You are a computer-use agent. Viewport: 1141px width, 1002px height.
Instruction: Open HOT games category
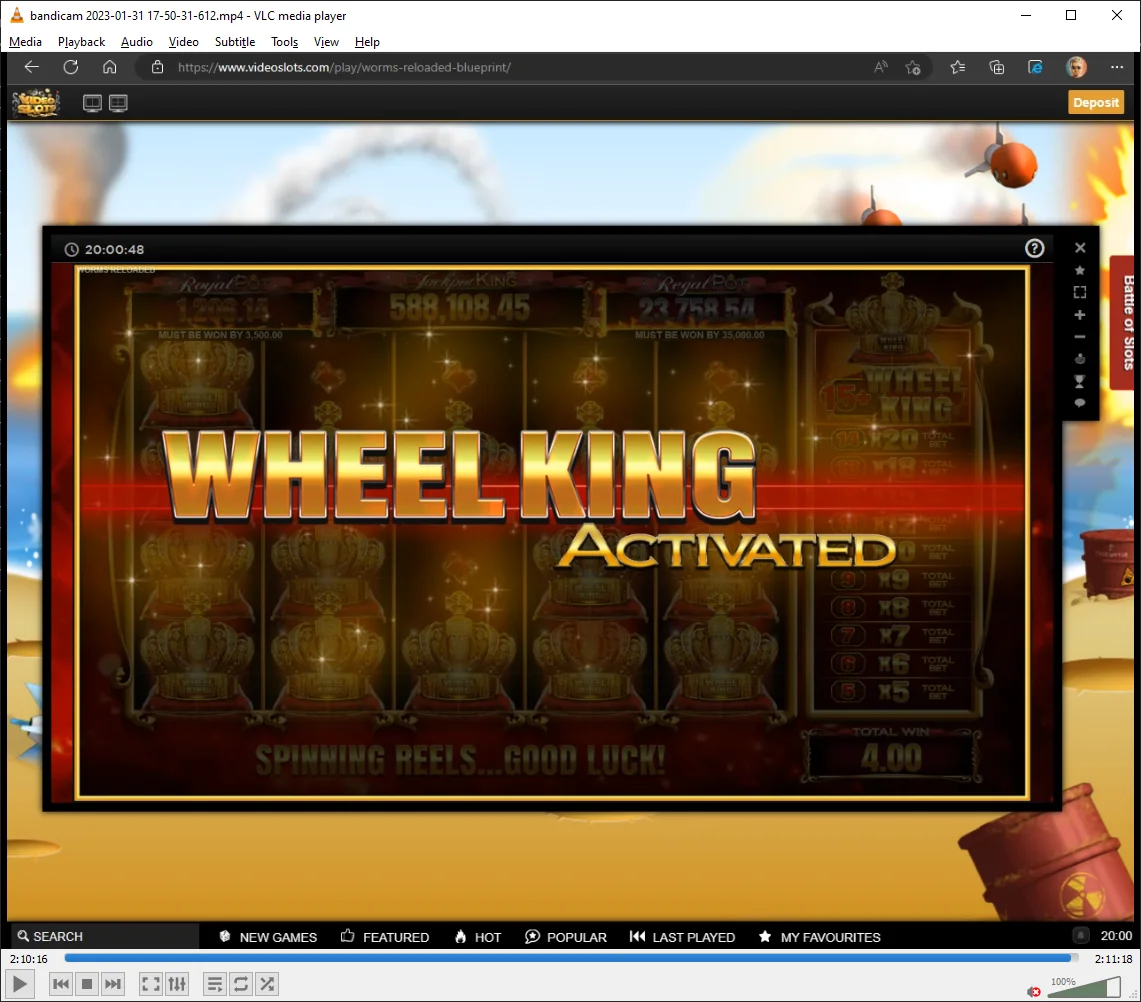[x=478, y=937]
